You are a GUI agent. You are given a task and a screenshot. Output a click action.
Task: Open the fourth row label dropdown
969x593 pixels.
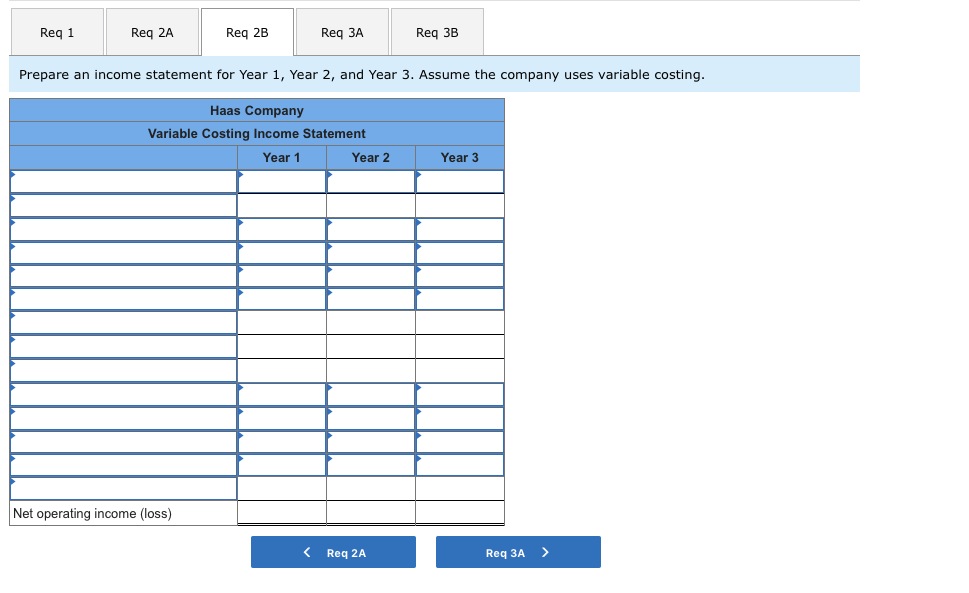coord(124,253)
